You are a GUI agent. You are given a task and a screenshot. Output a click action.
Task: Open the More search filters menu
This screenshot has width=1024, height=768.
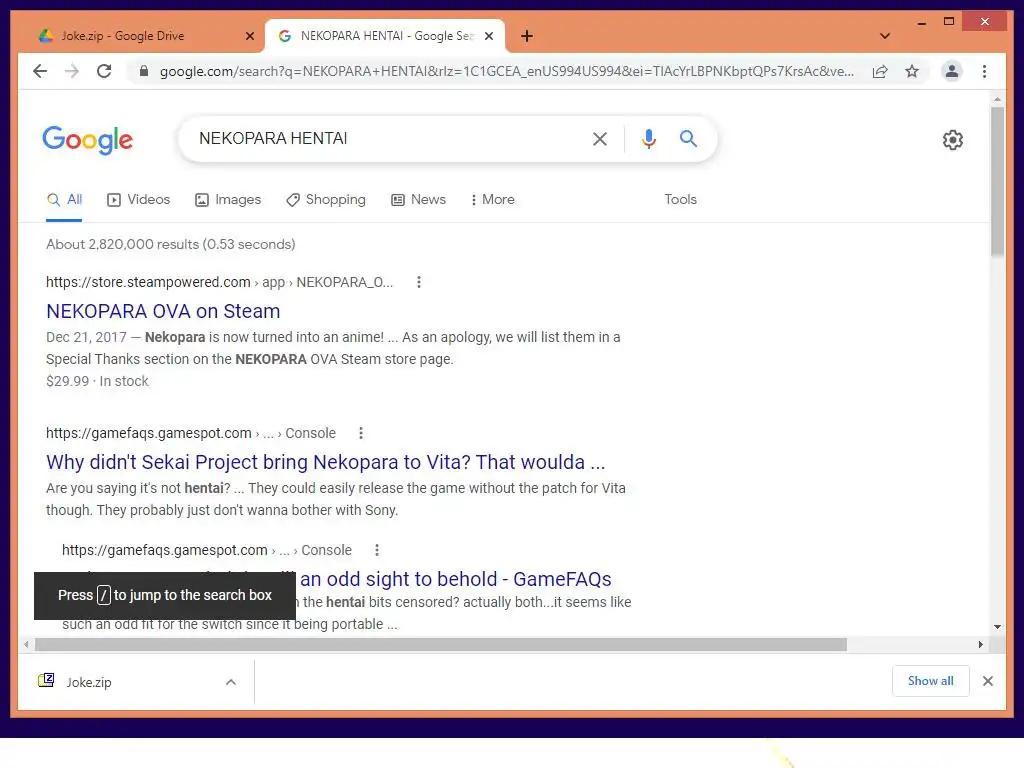(492, 200)
